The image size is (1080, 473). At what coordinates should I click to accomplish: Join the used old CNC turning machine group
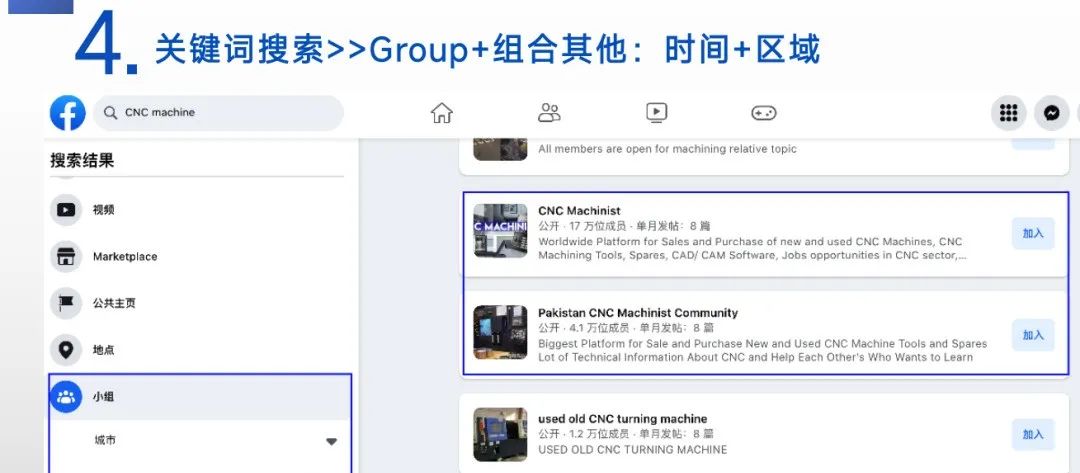[1033, 434]
